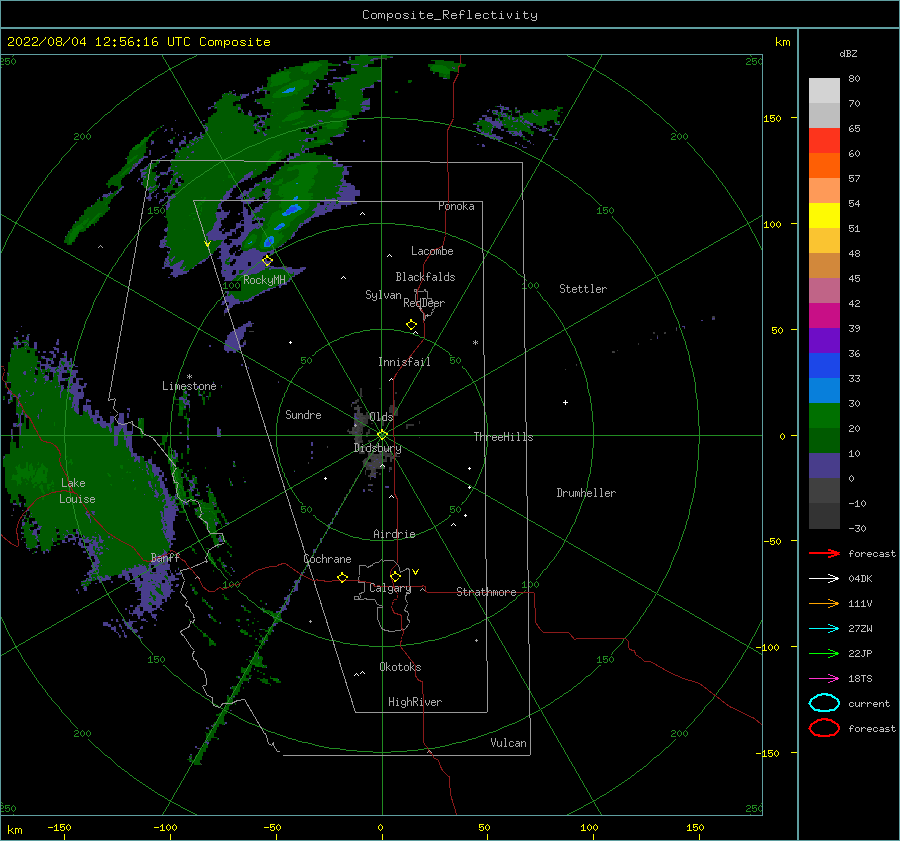
Task: Click the Banff label
Action: (x=165, y=557)
